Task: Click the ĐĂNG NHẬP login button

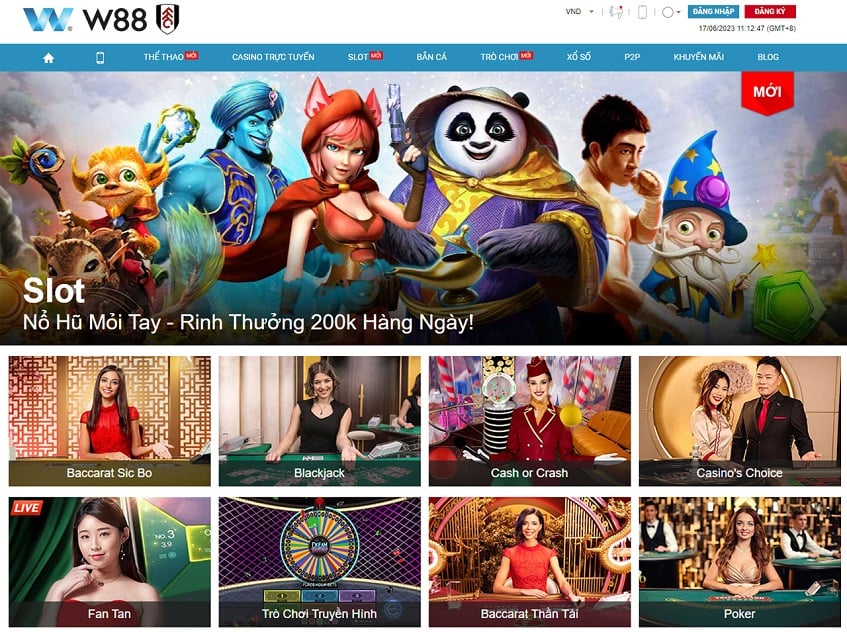Action: click(x=713, y=11)
